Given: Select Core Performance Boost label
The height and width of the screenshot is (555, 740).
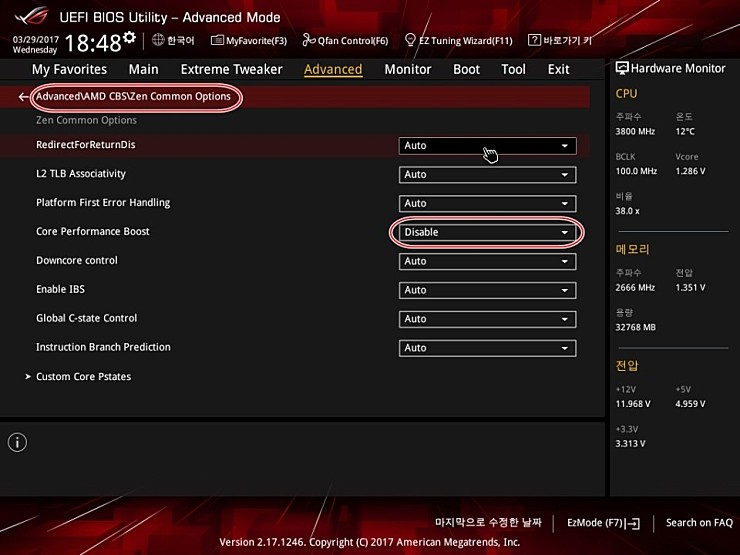Looking at the screenshot, I should [92, 231].
